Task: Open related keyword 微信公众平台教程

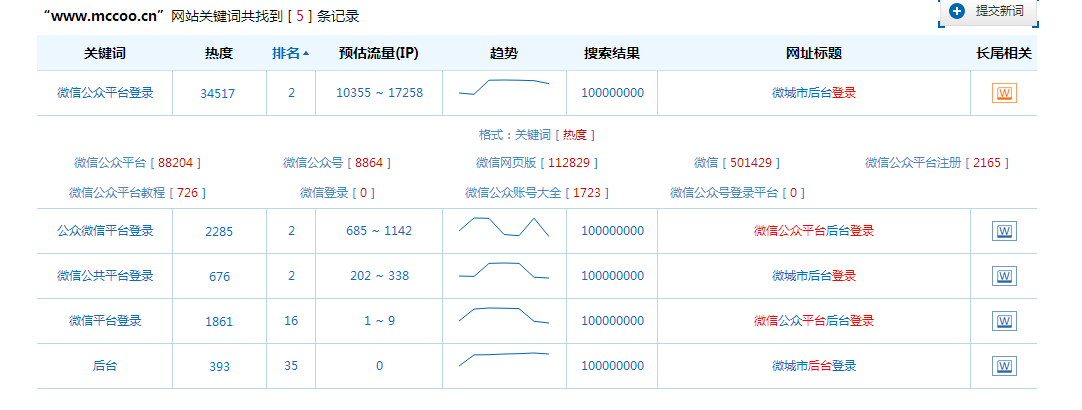Action: [x=117, y=193]
